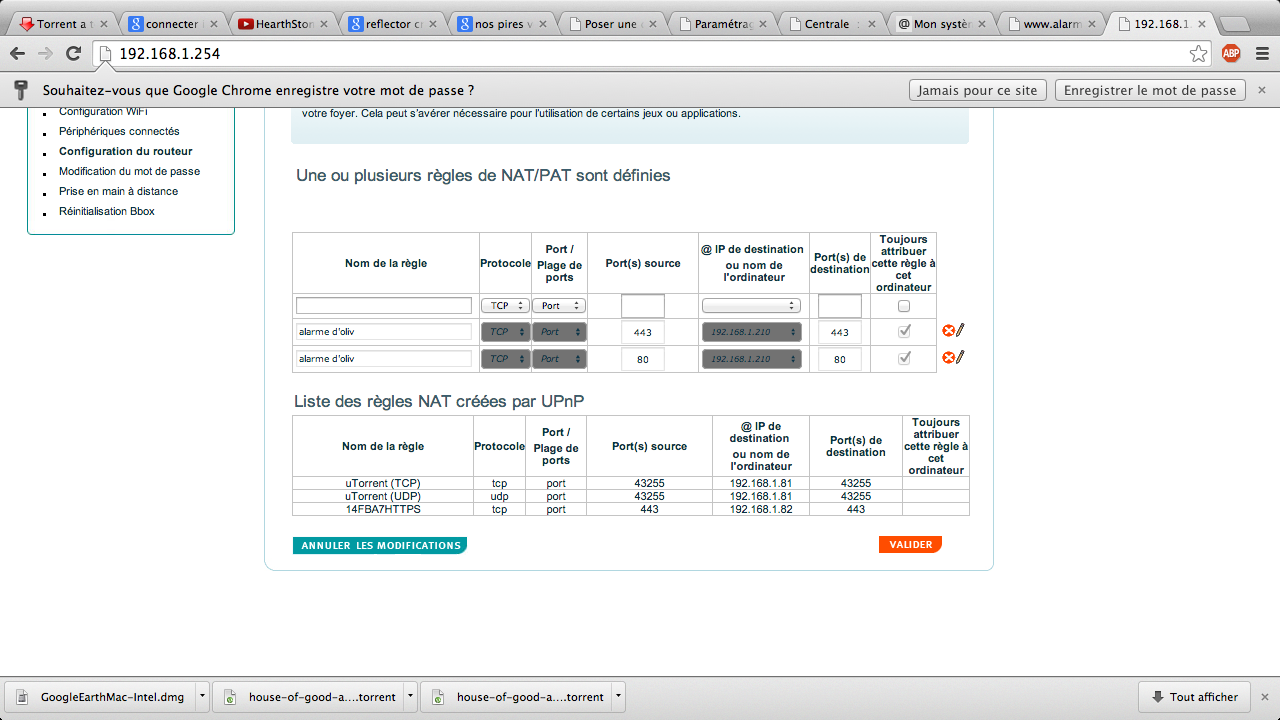
Task: Delete the port 443 alarme d'oliv rule
Action: pyautogui.click(x=948, y=331)
